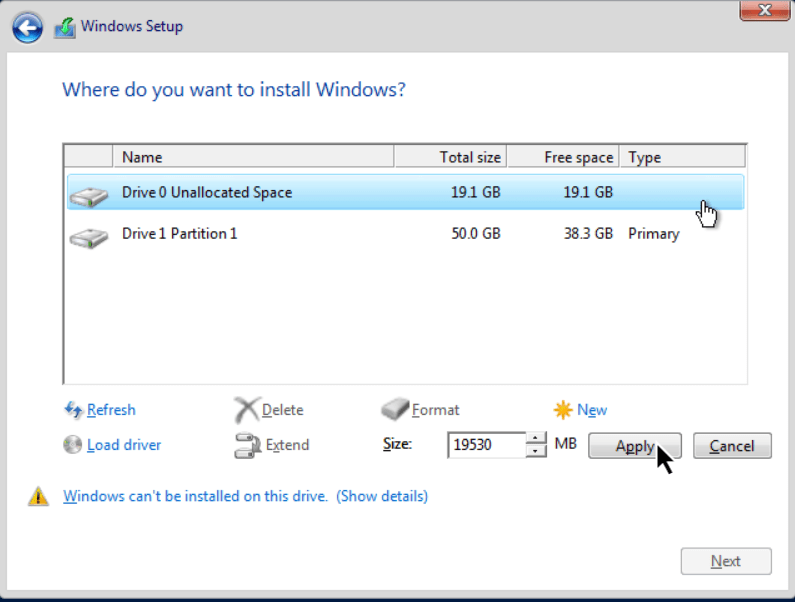Screen dimensions: 795x602
Task: Click into the Size input field
Action: 487,445
